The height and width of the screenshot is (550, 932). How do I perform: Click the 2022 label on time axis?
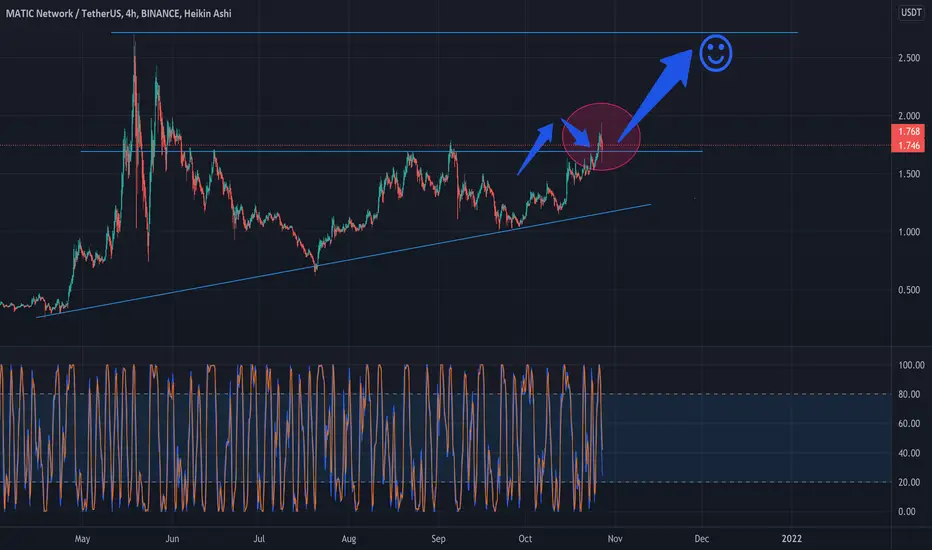coord(792,539)
